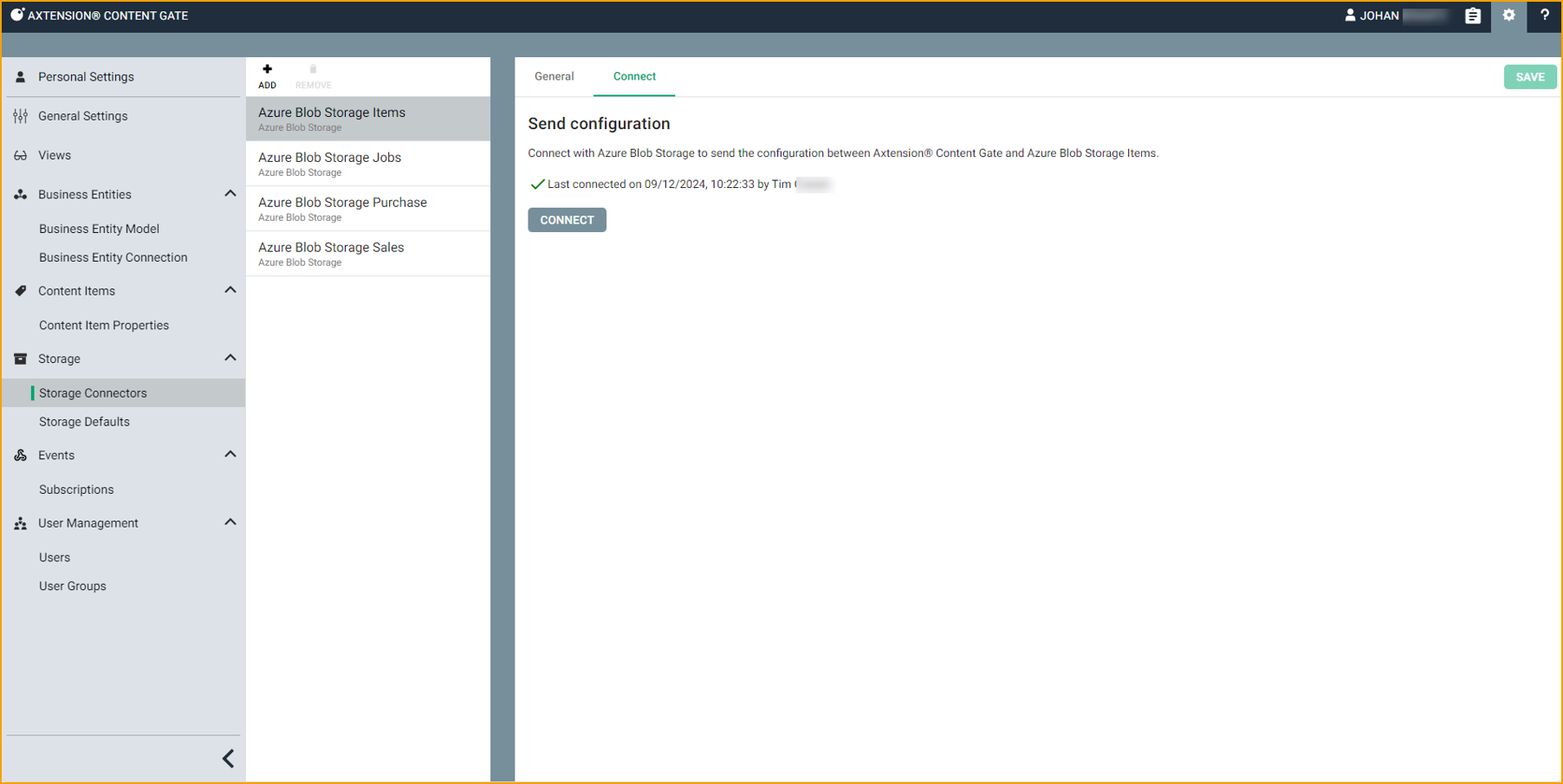The height and width of the screenshot is (784, 1563).
Task: Click the Business Entities icon
Action: tap(21, 195)
